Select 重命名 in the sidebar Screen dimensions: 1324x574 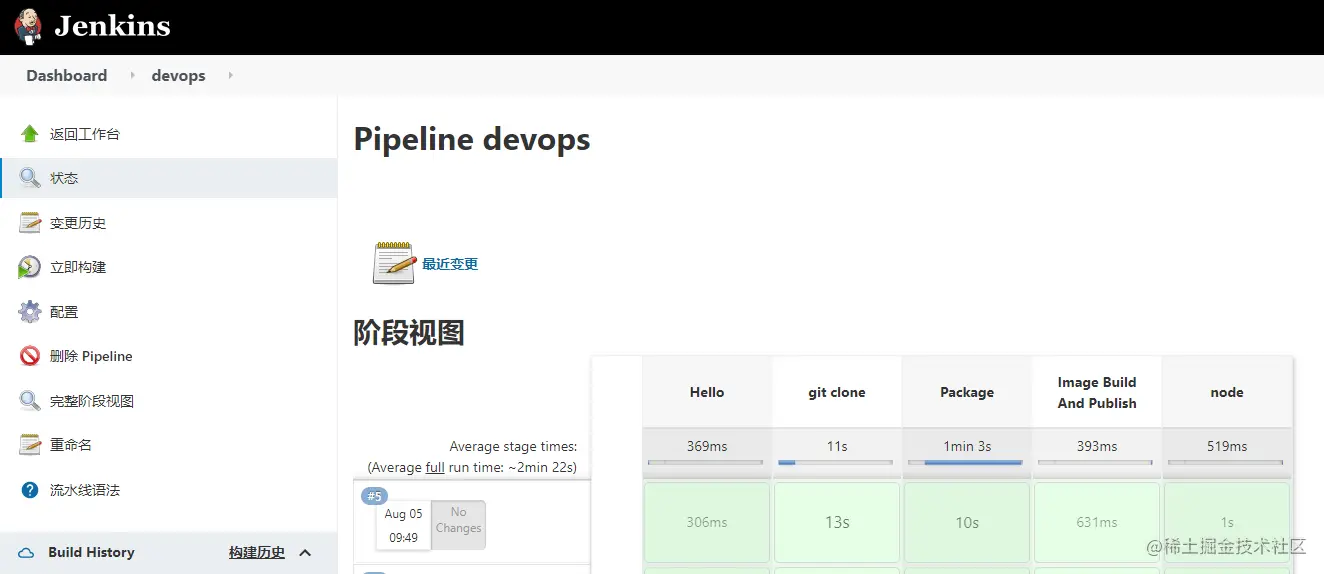pos(71,445)
